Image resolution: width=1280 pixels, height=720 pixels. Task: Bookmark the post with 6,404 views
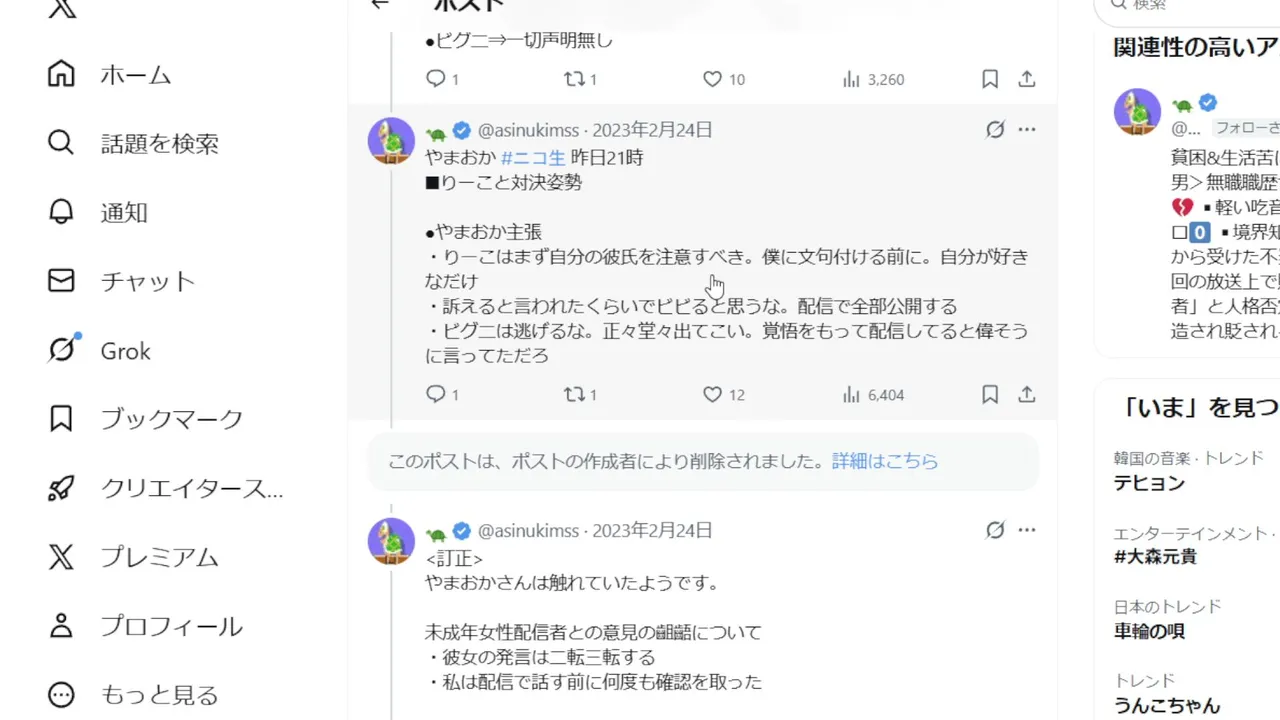tap(990, 395)
